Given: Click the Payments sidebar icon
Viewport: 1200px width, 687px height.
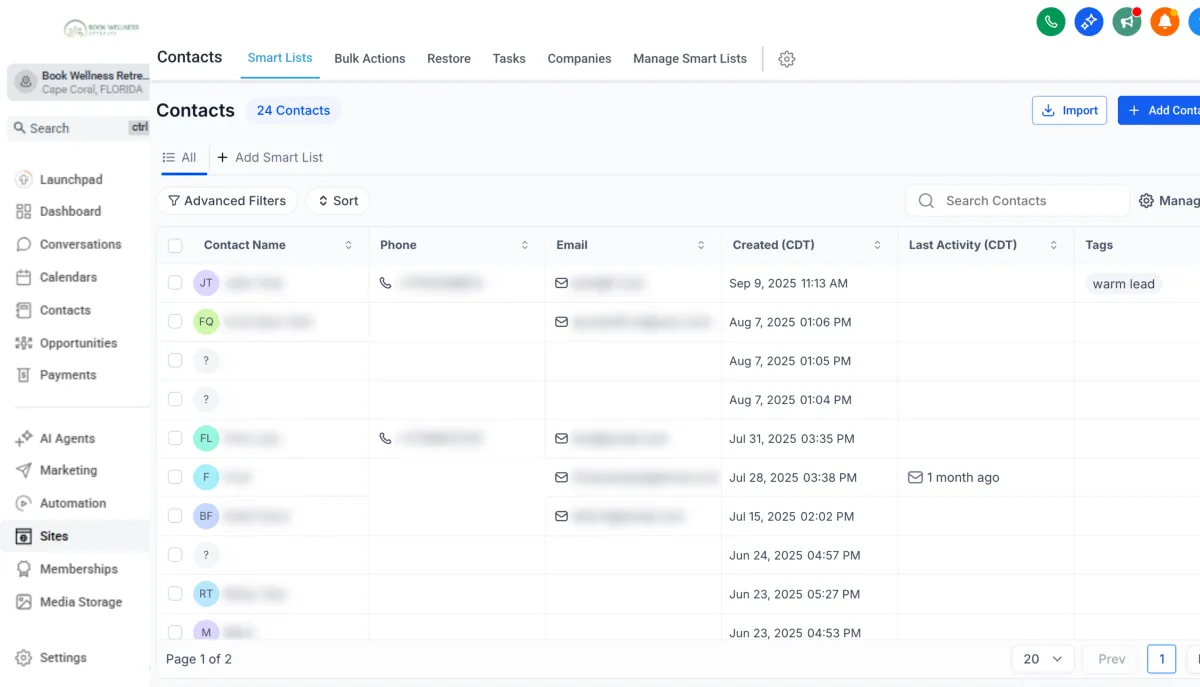Looking at the screenshot, I should click(x=24, y=375).
